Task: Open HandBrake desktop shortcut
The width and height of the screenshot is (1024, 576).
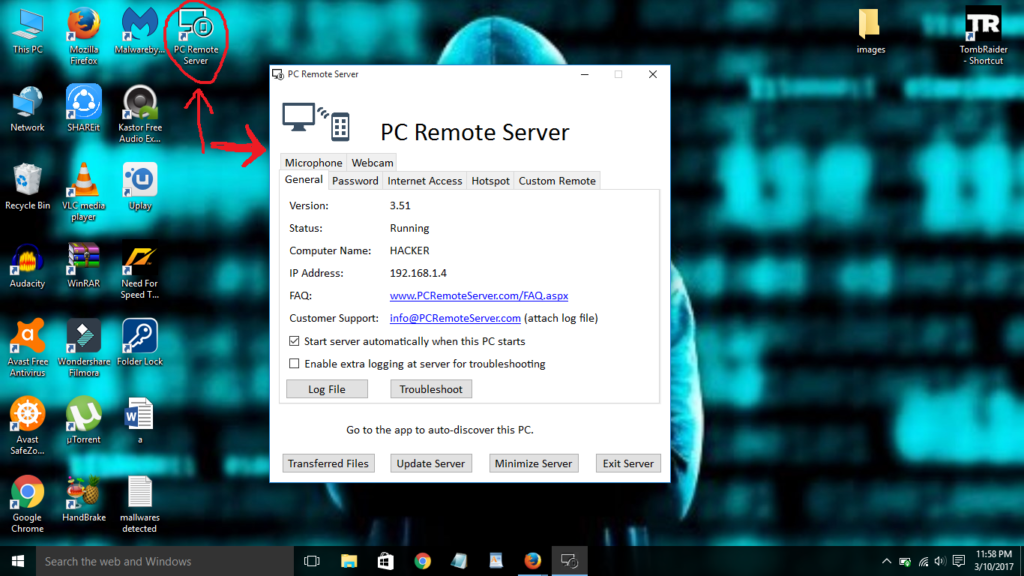Action: pos(84,499)
